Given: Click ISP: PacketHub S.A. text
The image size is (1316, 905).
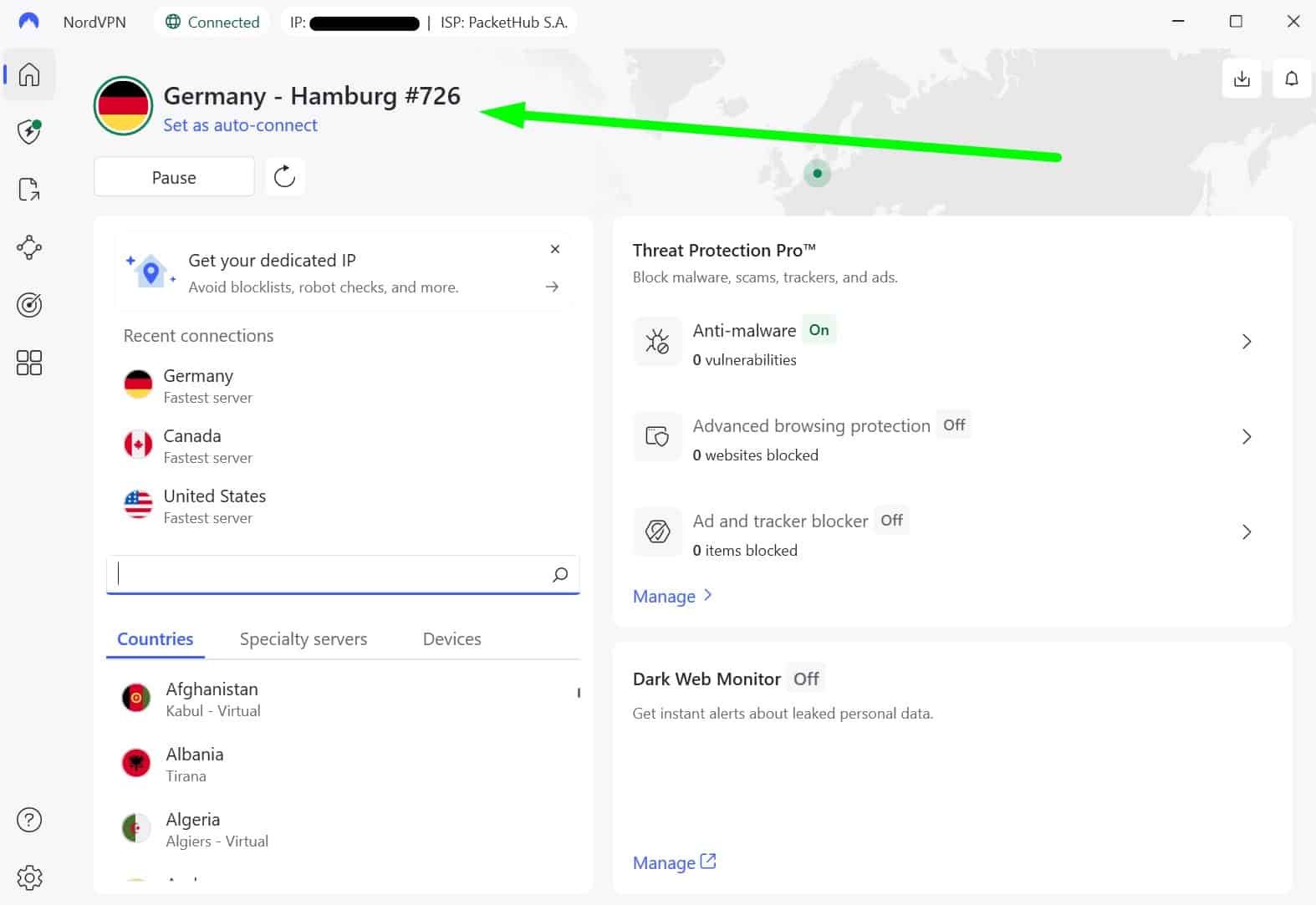Looking at the screenshot, I should pos(504,23).
